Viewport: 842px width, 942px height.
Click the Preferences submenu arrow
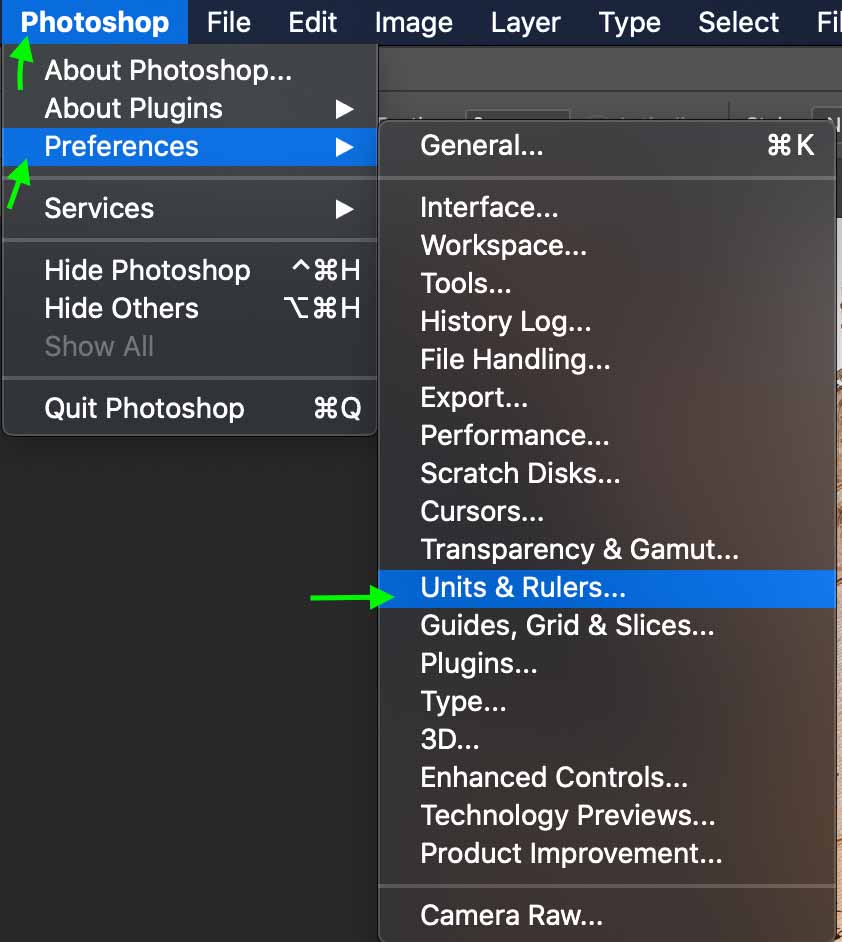[344, 147]
